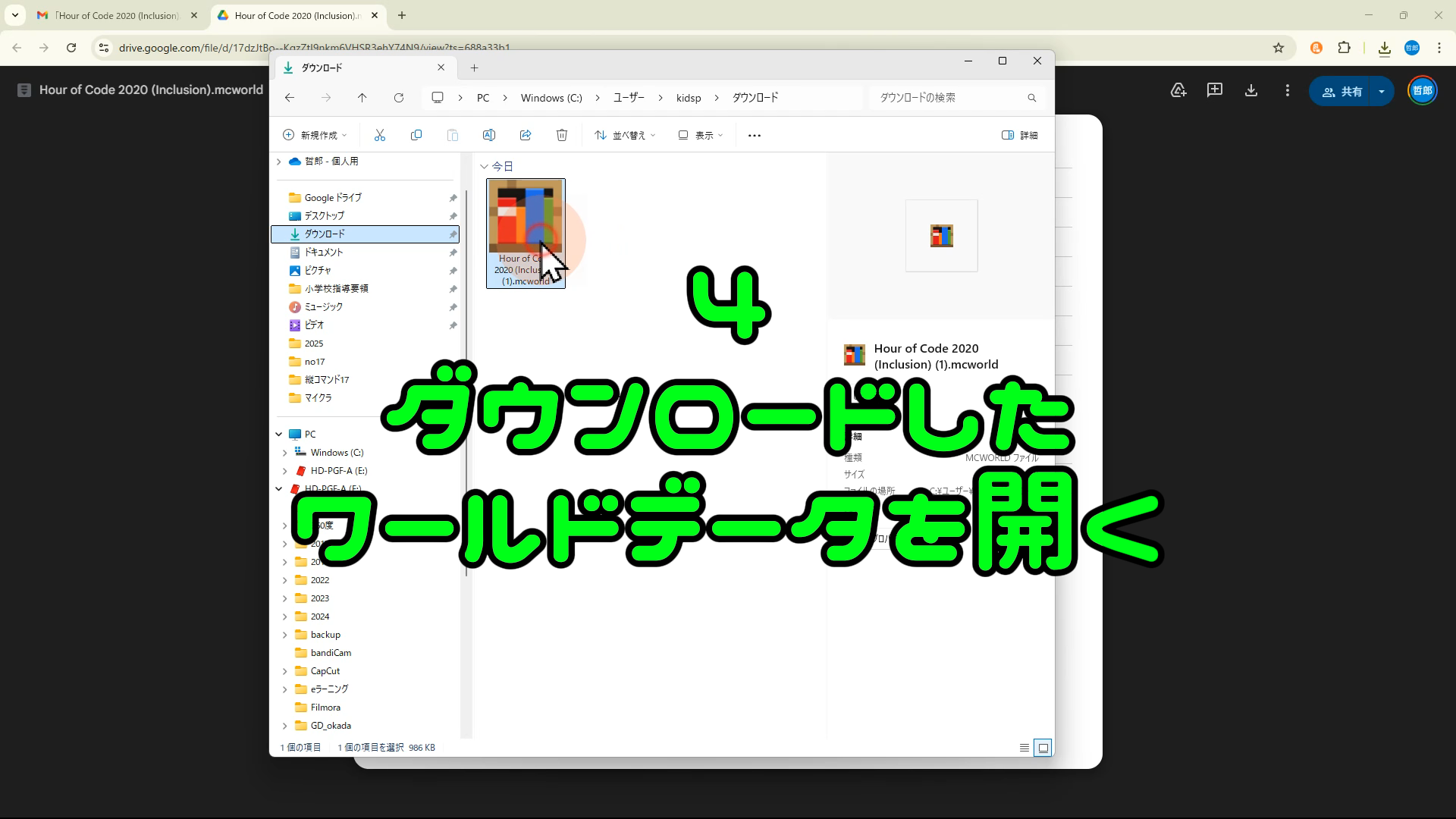Click the Google Drive download icon
This screenshot has height=819, width=1456.
1251,91
